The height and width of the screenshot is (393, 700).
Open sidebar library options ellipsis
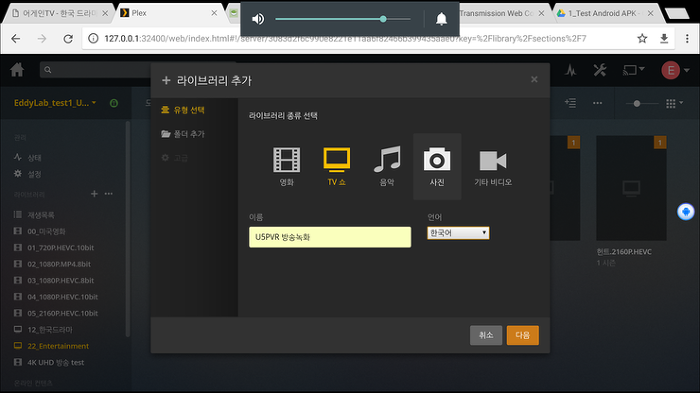coord(108,194)
